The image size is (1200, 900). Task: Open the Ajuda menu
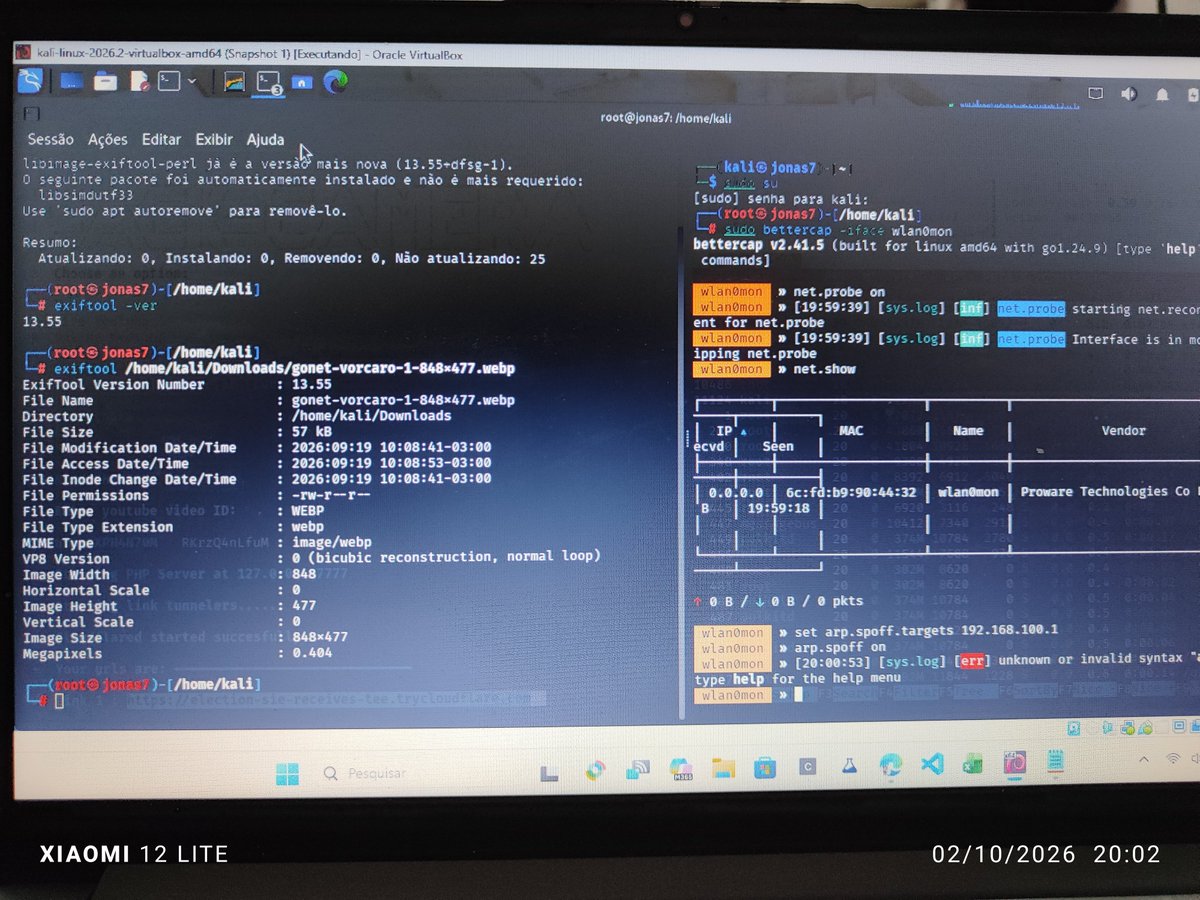(266, 140)
